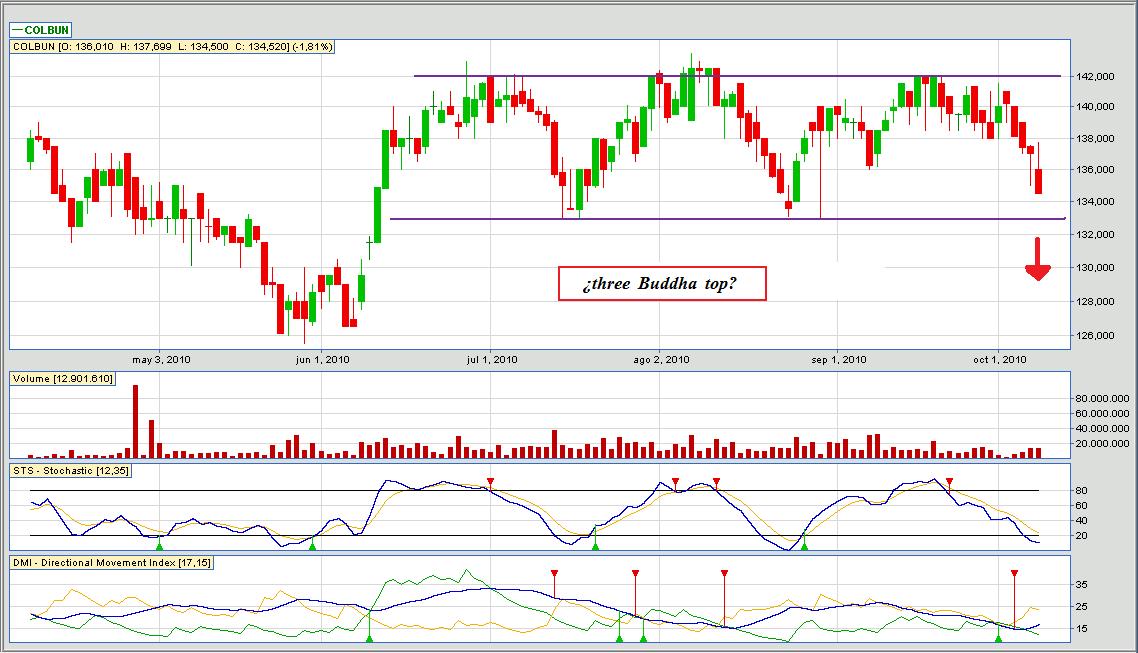The width and height of the screenshot is (1138, 653).
Task: Click the 60.000.000 volume axis value
Action: [x=1102, y=414]
